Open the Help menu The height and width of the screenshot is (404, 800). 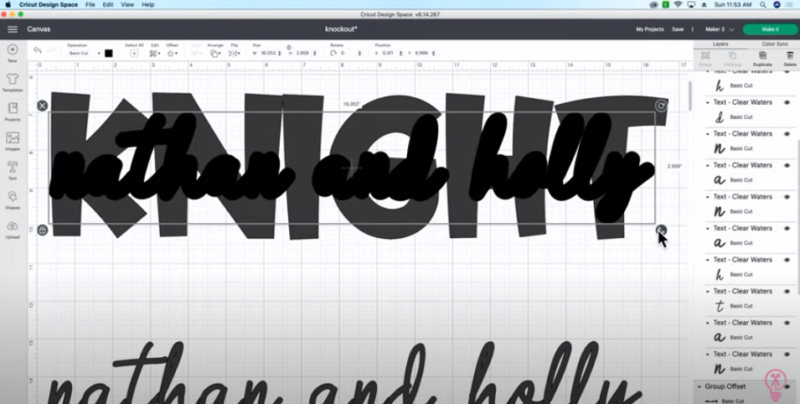[x=148, y=5]
